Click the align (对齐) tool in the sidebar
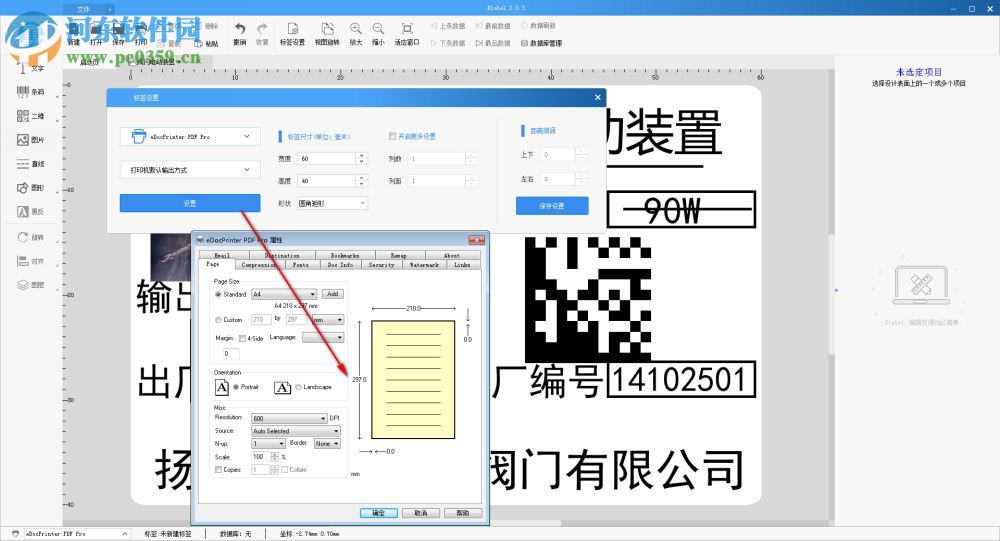Viewport: 1000px width, 541px height. tap(31, 261)
